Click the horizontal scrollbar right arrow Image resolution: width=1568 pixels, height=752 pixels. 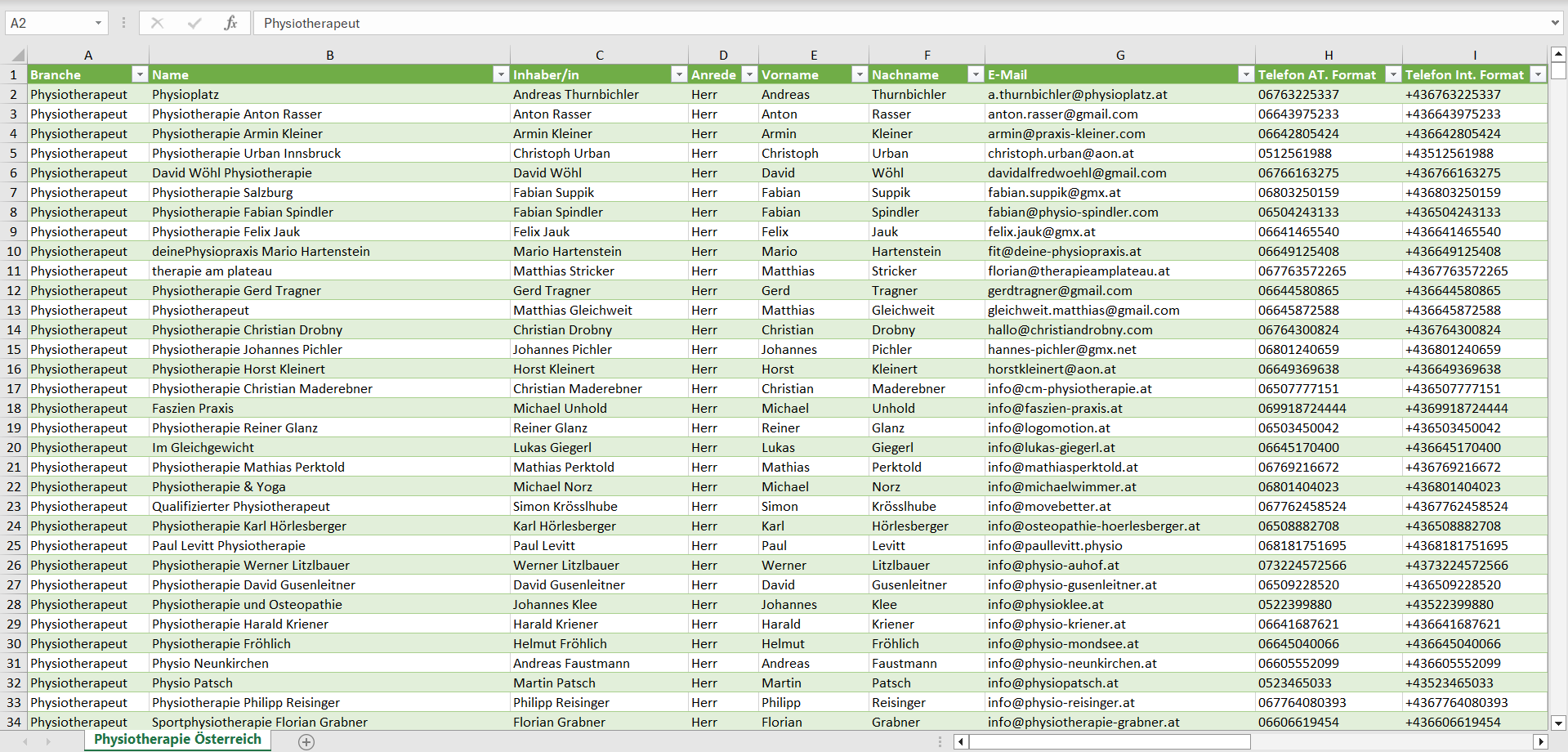point(1540,741)
